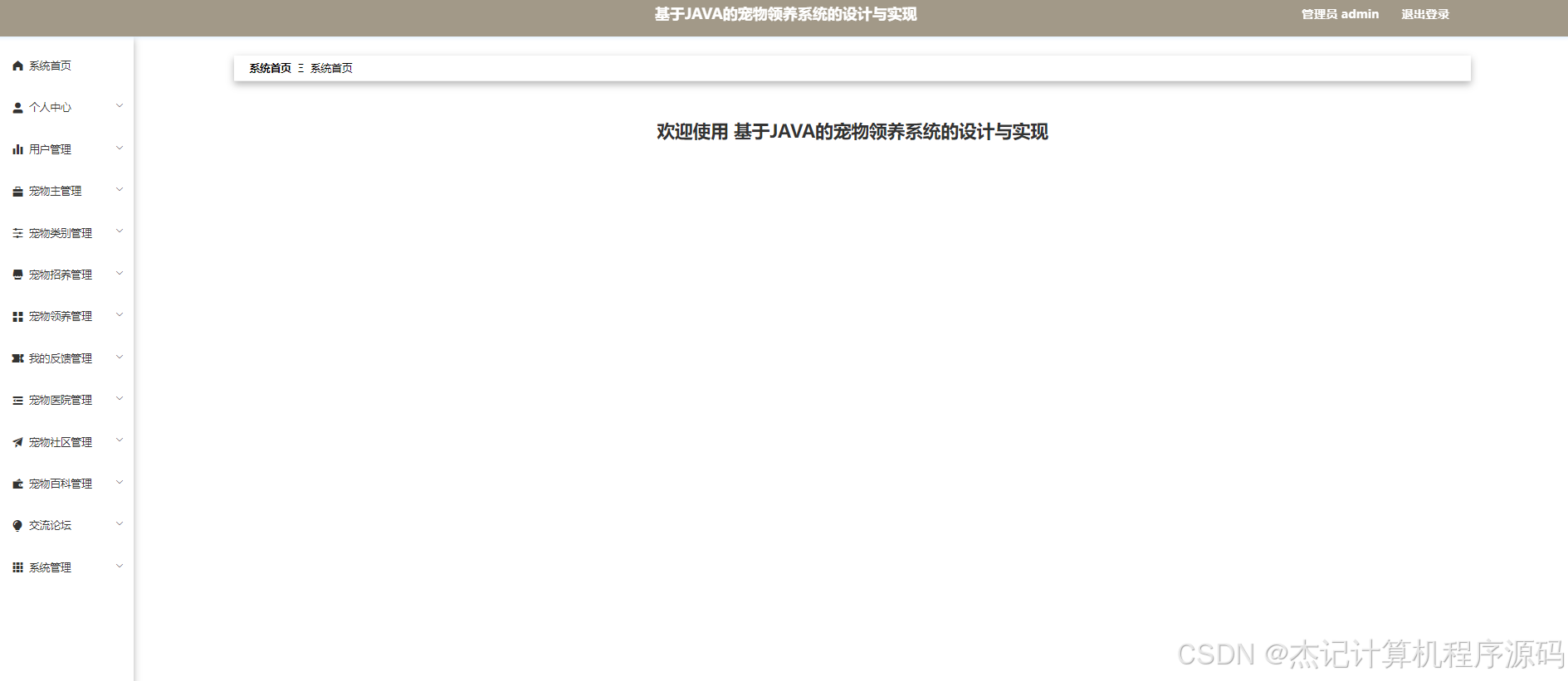1568x681 pixels.
Task: Click the list icon for 宠物医院管理
Action: (x=17, y=401)
